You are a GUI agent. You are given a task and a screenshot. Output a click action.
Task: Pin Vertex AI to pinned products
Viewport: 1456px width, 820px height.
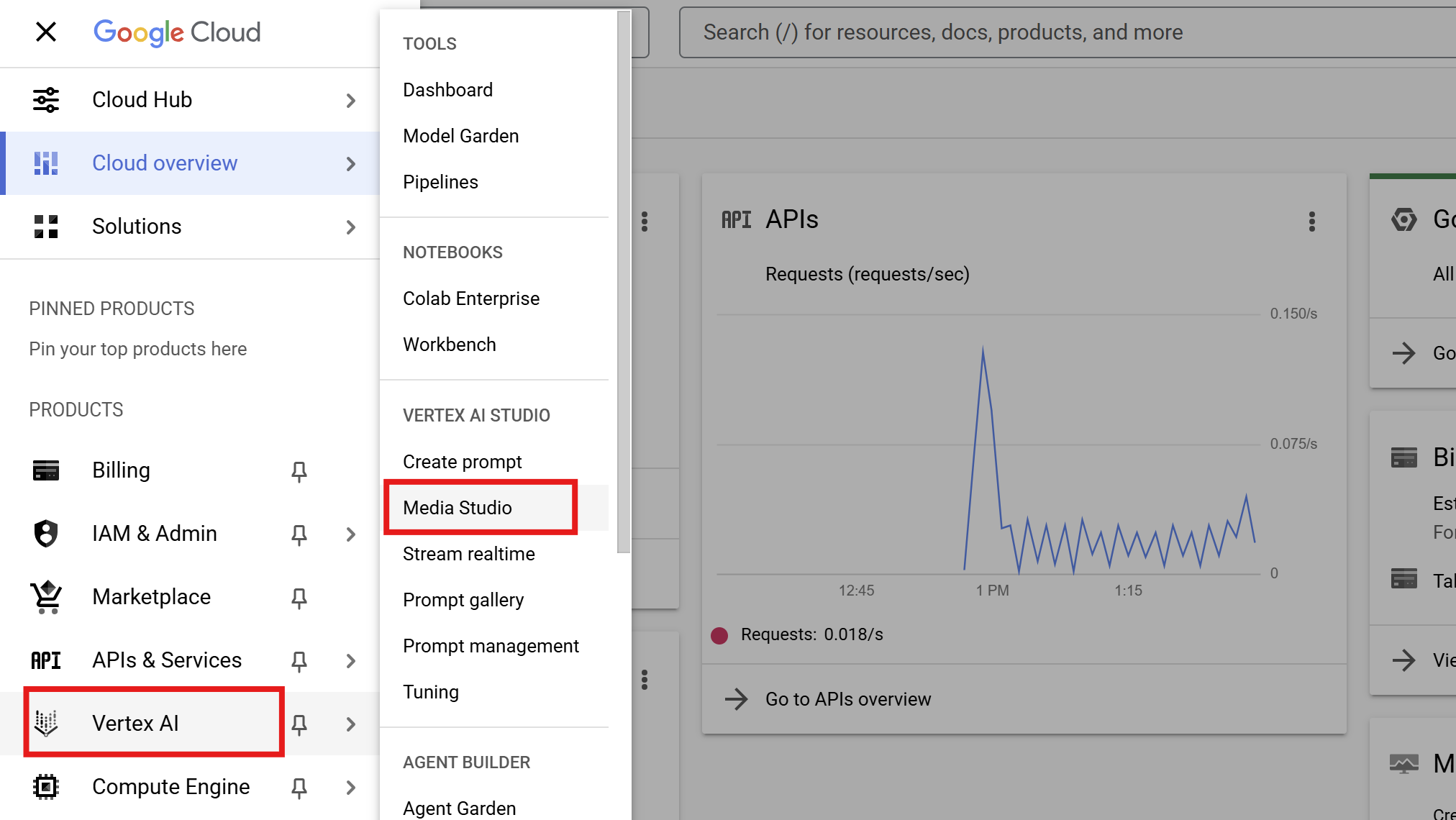point(299,724)
